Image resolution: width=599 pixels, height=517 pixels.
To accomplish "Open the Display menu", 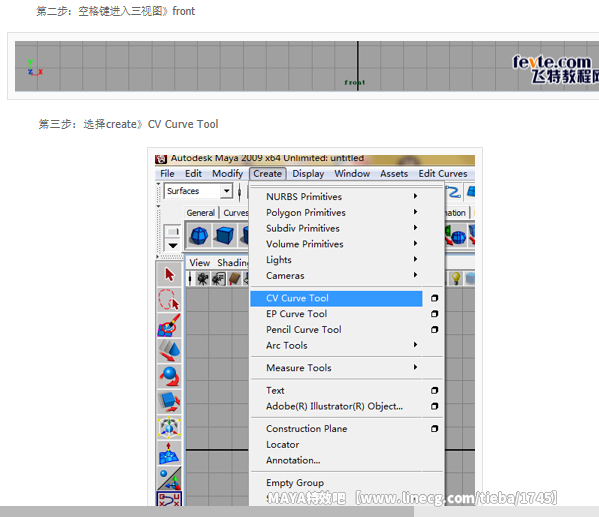I will point(308,173).
